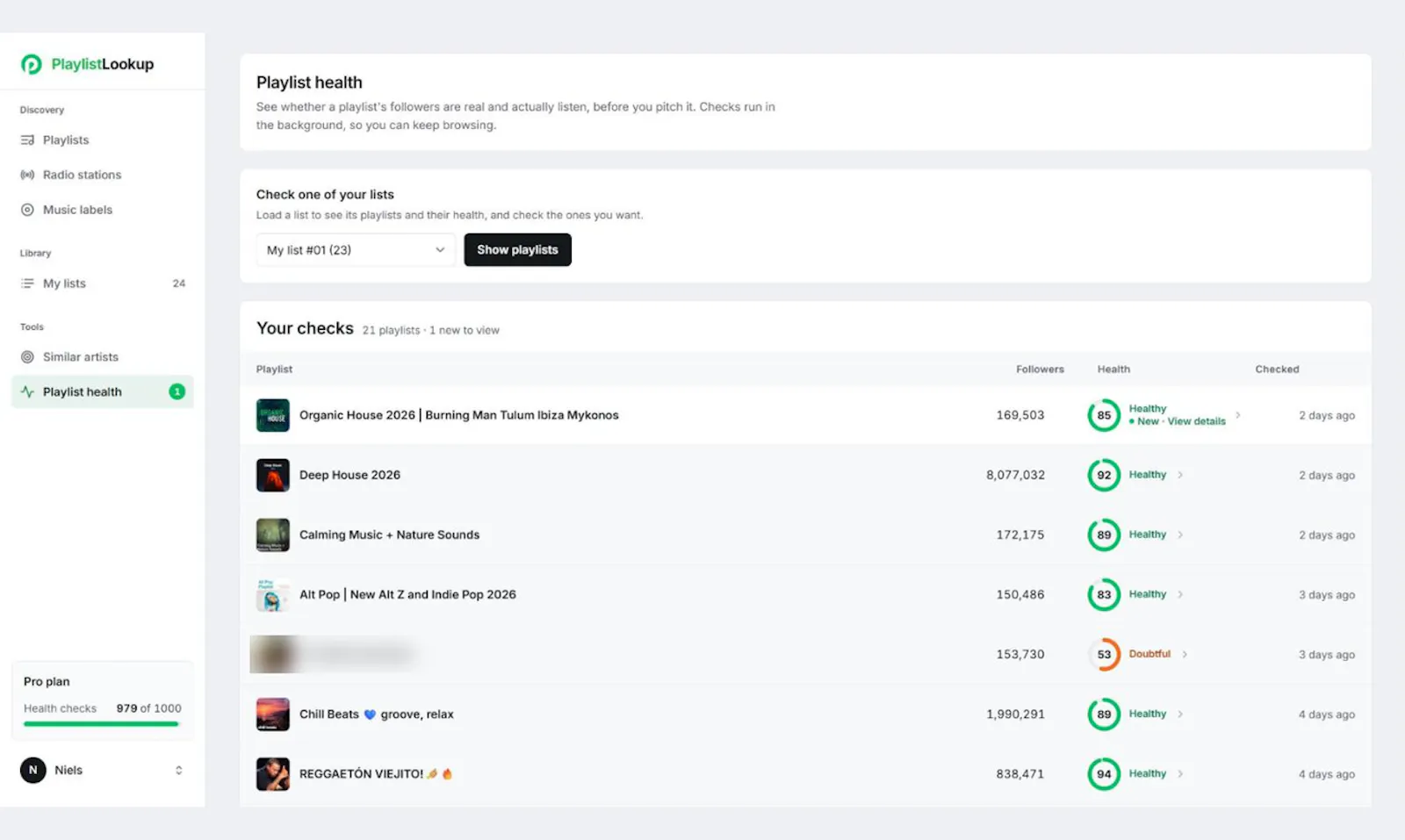Click the Playlist health pulse icon
Screen dimensions: 1405x840
[27, 392]
